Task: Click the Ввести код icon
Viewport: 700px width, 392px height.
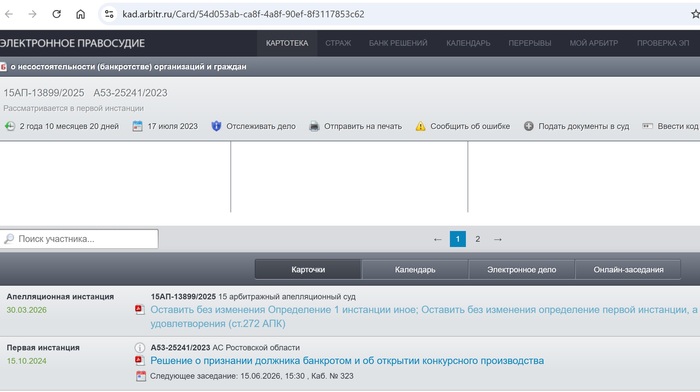Action: click(647, 126)
